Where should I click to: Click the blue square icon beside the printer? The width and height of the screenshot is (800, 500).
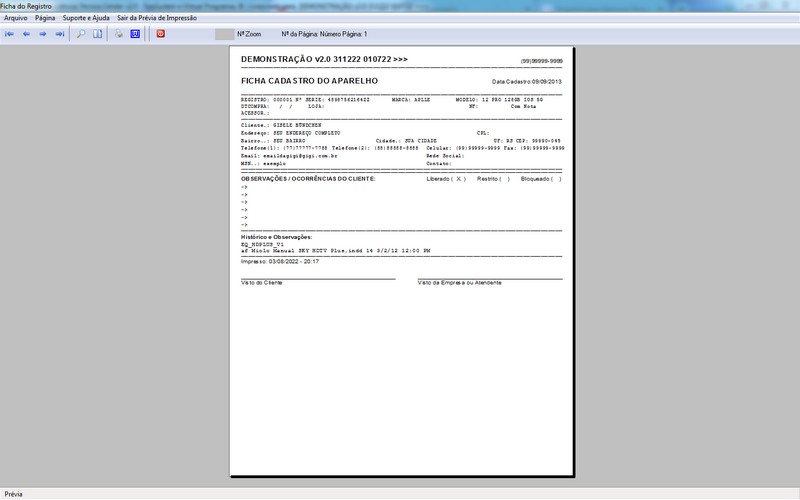tap(135, 34)
